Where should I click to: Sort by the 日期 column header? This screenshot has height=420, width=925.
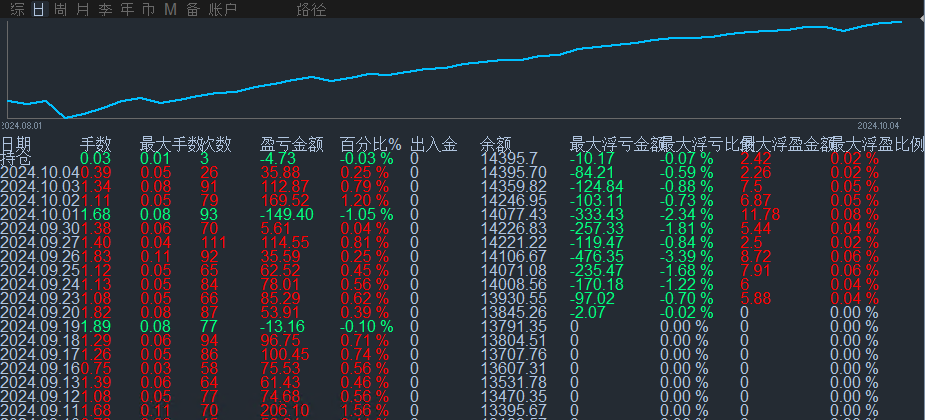pyautogui.click(x=16, y=145)
